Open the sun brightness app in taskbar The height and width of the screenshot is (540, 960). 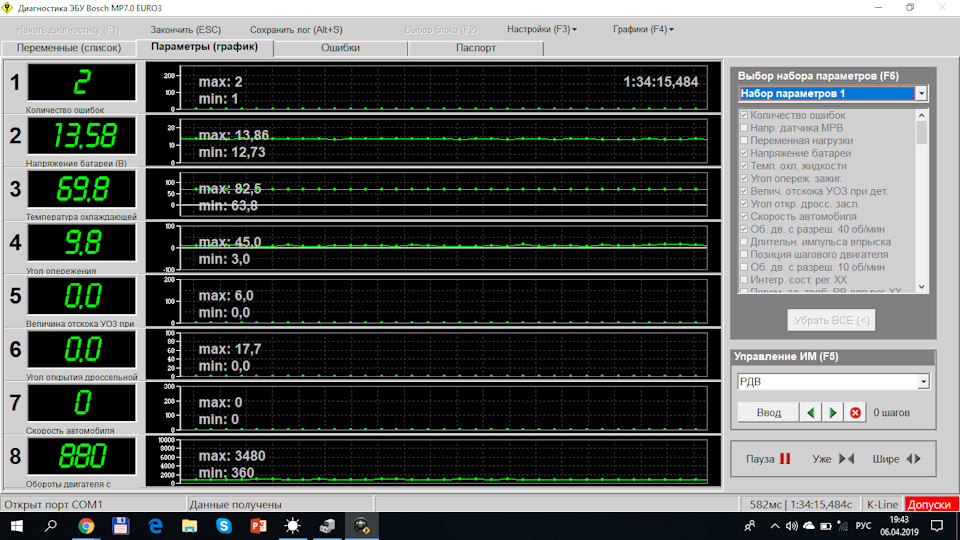point(293,526)
